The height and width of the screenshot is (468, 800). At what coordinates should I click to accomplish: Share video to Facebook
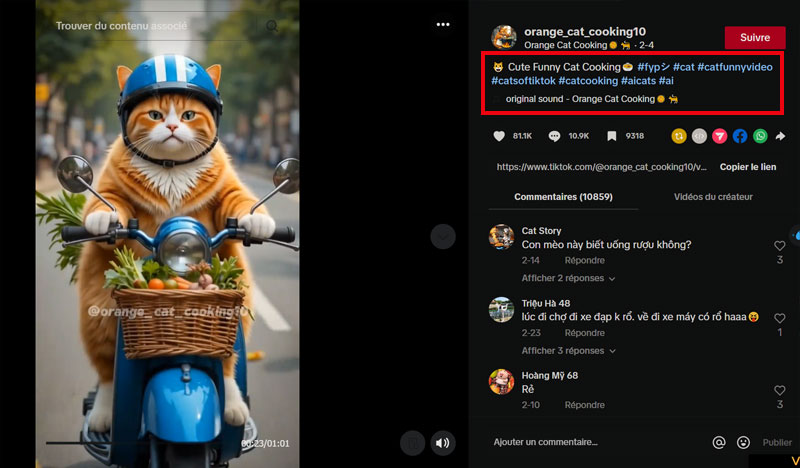[x=740, y=136]
